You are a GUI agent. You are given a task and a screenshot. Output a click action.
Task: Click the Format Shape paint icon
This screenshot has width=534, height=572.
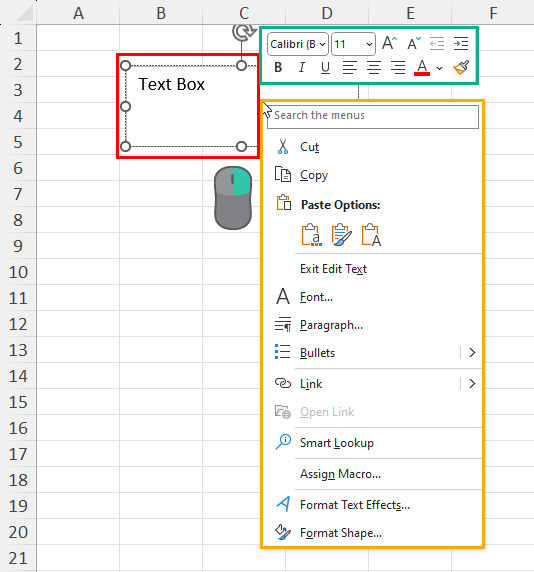[283, 532]
